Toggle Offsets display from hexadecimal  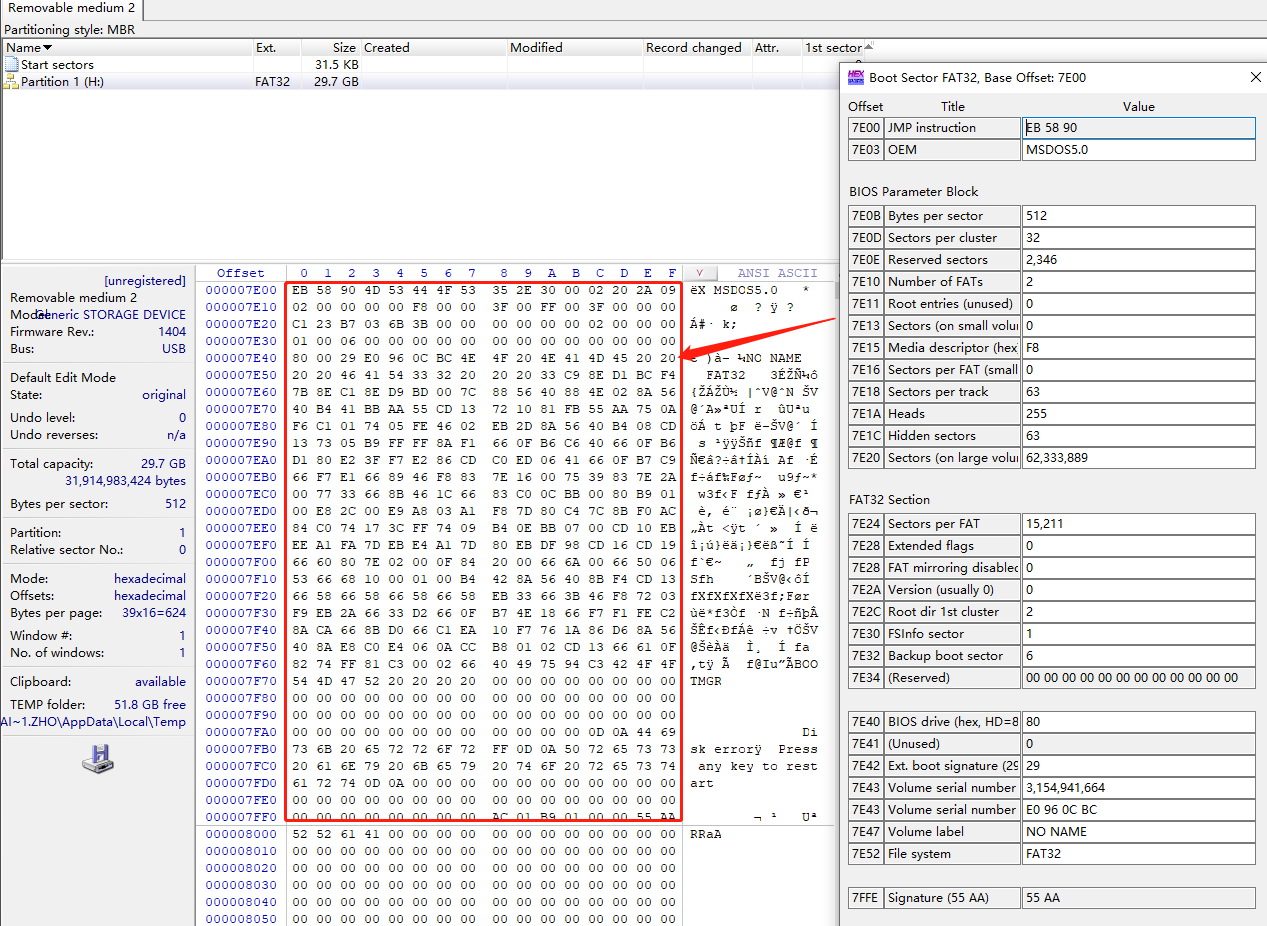[150, 595]
